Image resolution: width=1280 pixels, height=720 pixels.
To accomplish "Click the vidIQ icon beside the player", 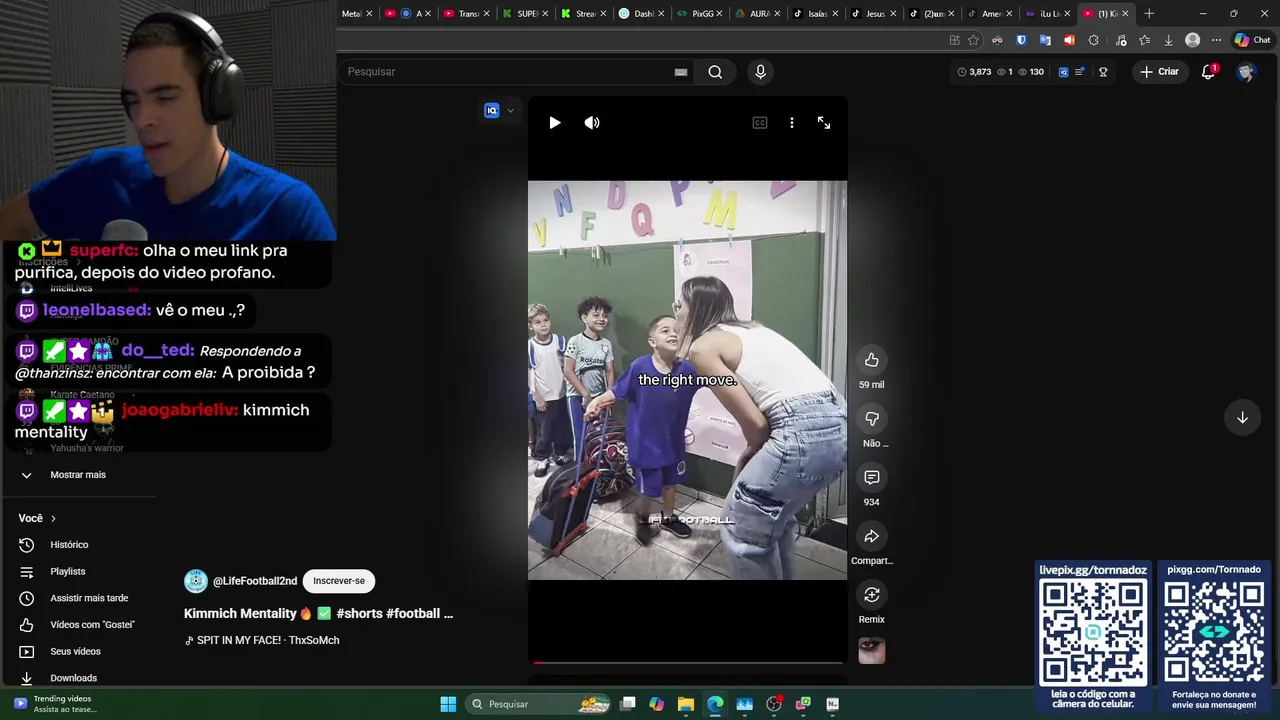I will pyautogui.click(x=491, y=111).
